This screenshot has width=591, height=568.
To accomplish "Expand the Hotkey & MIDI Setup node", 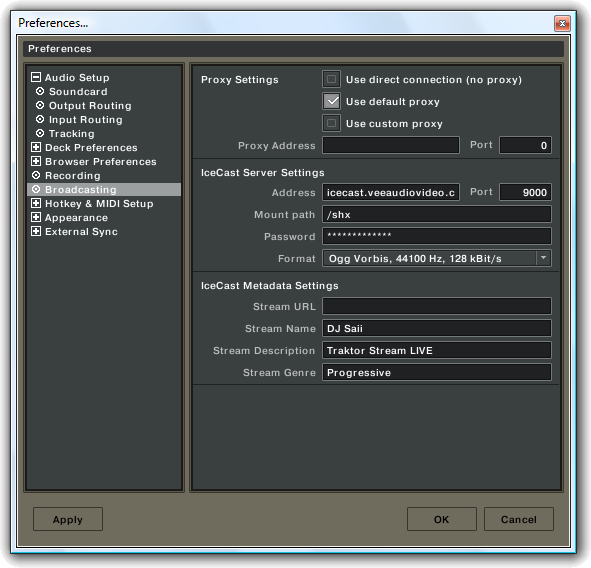I will click(x=36, y=204).
